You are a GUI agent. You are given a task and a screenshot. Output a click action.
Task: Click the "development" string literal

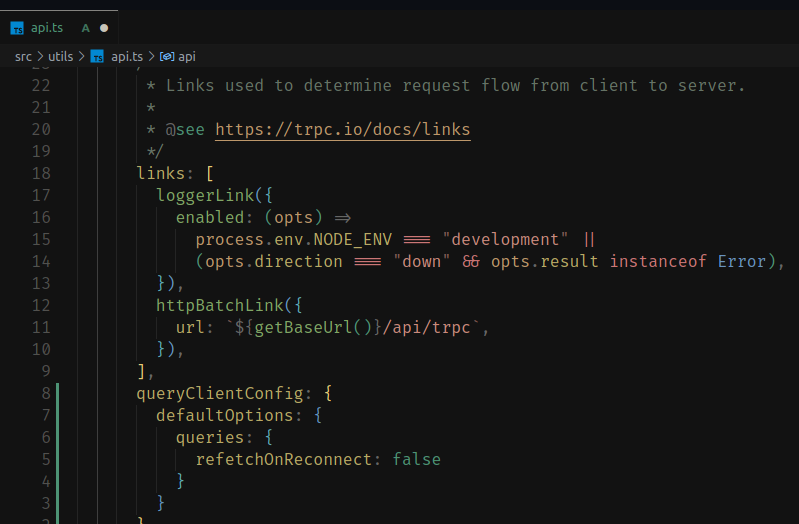(x=504, y=239)
